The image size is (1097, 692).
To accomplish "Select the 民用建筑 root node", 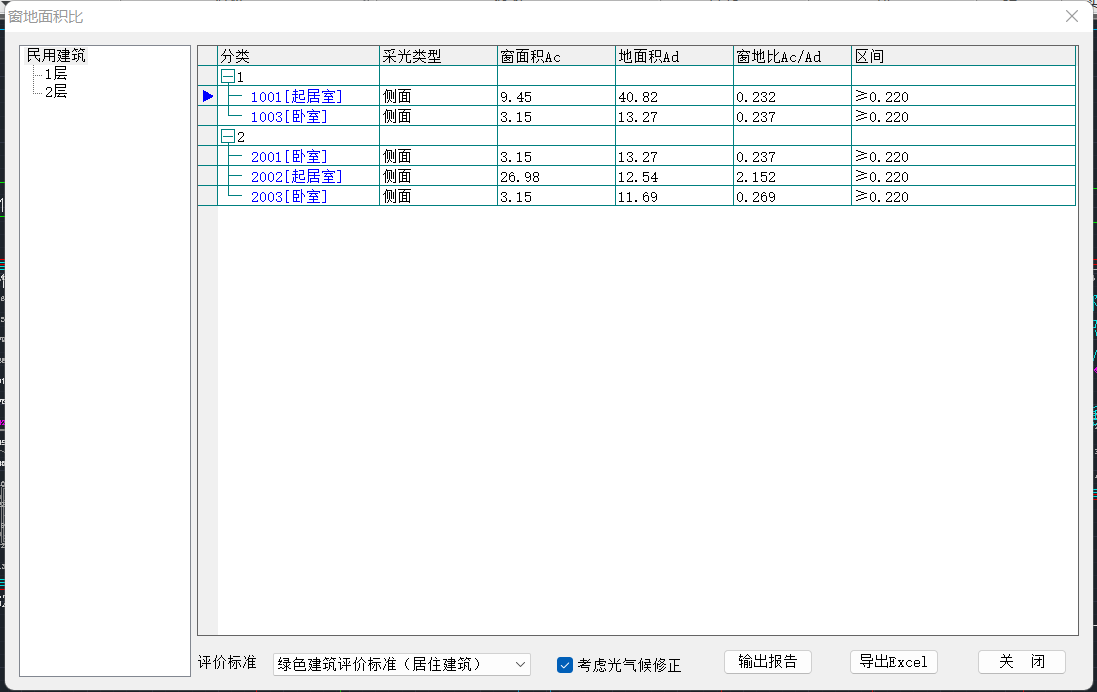I will [56, 56].
